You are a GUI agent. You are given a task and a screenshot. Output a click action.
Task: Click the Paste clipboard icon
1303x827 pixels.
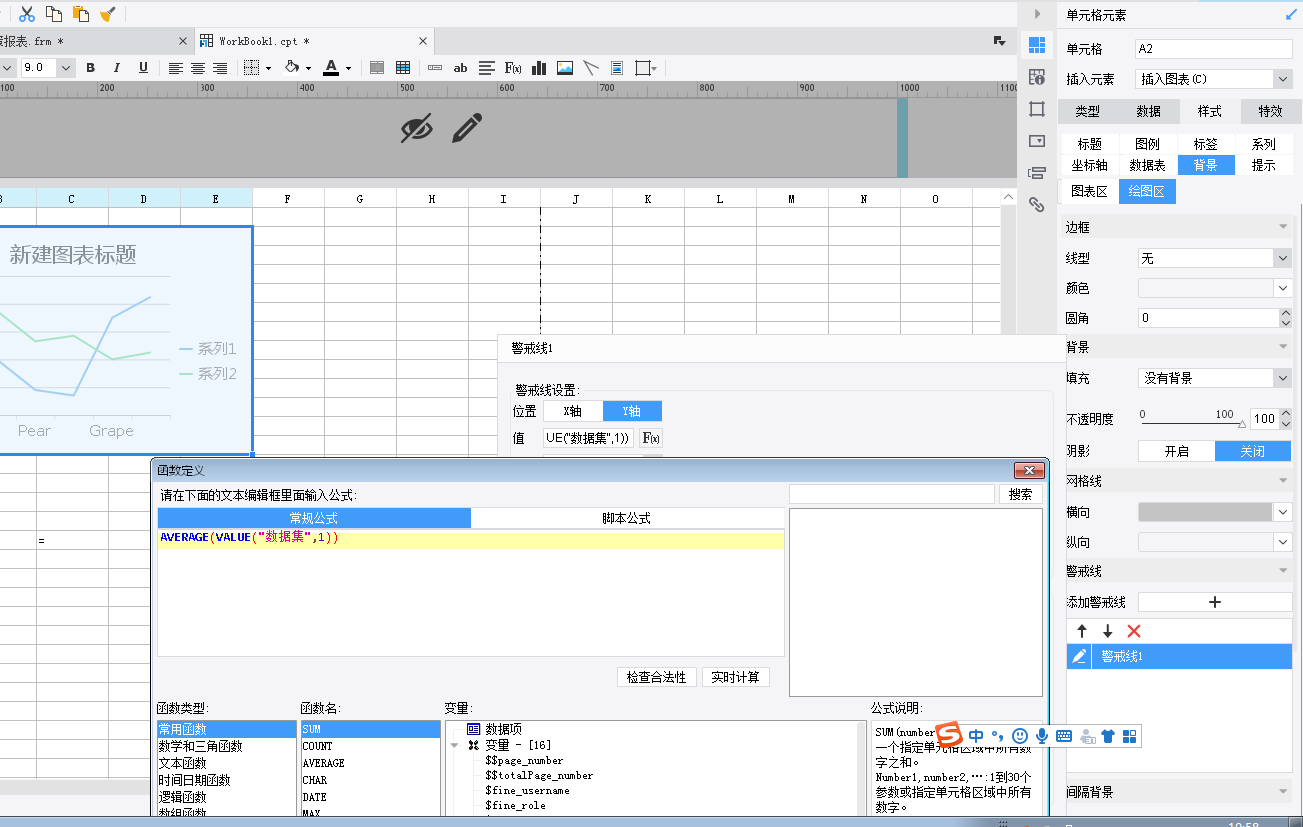tap(81, 13)
